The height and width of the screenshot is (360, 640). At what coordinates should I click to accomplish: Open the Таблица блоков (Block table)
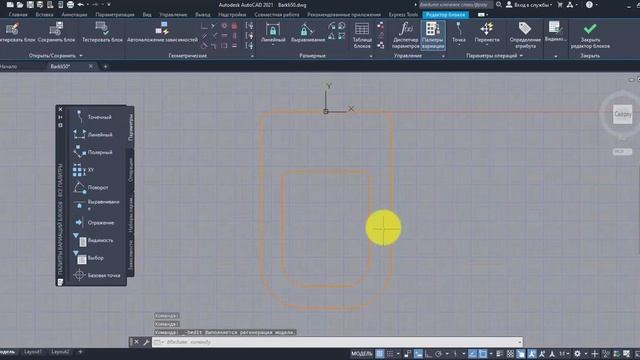tap(362, 35)
